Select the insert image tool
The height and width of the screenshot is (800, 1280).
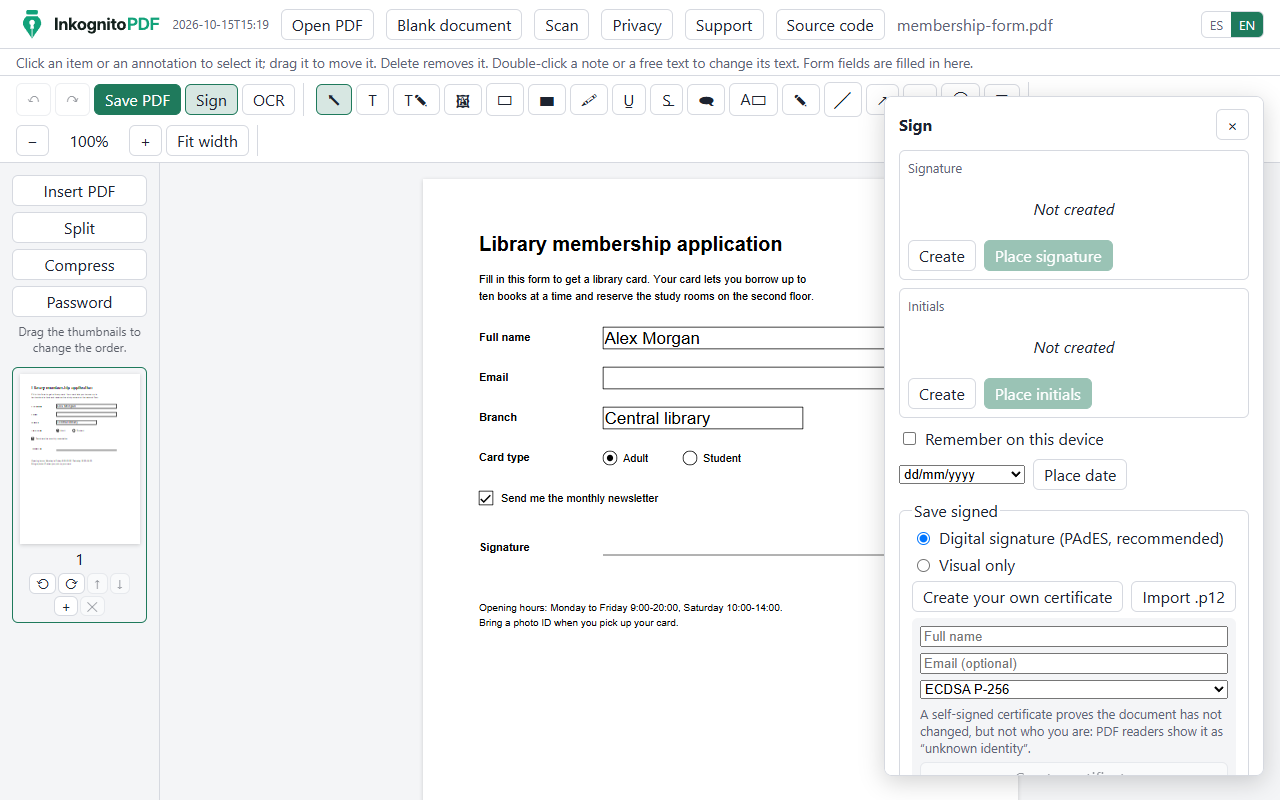[x=463, y=100]
